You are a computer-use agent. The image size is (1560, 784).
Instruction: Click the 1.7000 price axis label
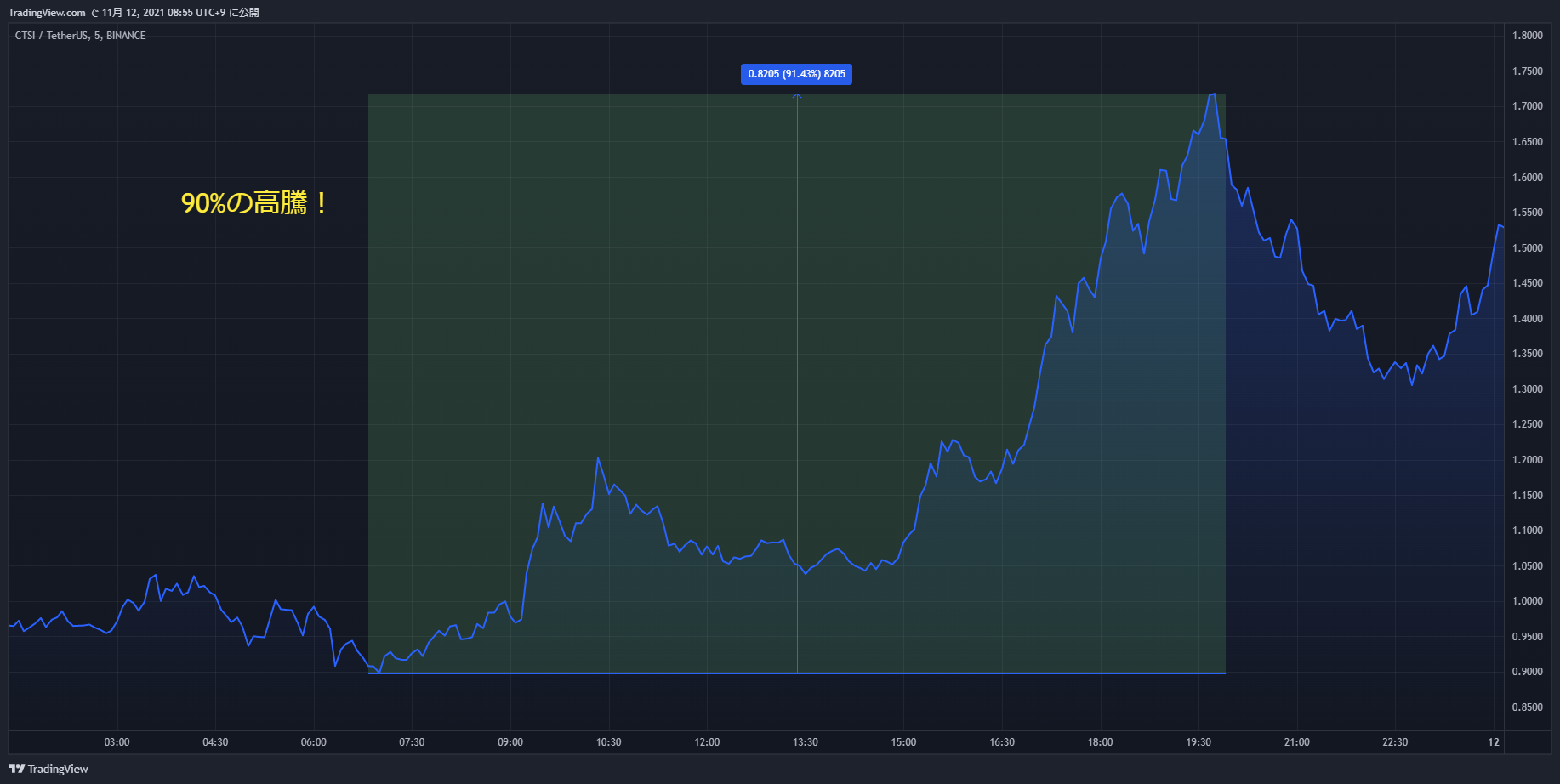[1528, 106]
